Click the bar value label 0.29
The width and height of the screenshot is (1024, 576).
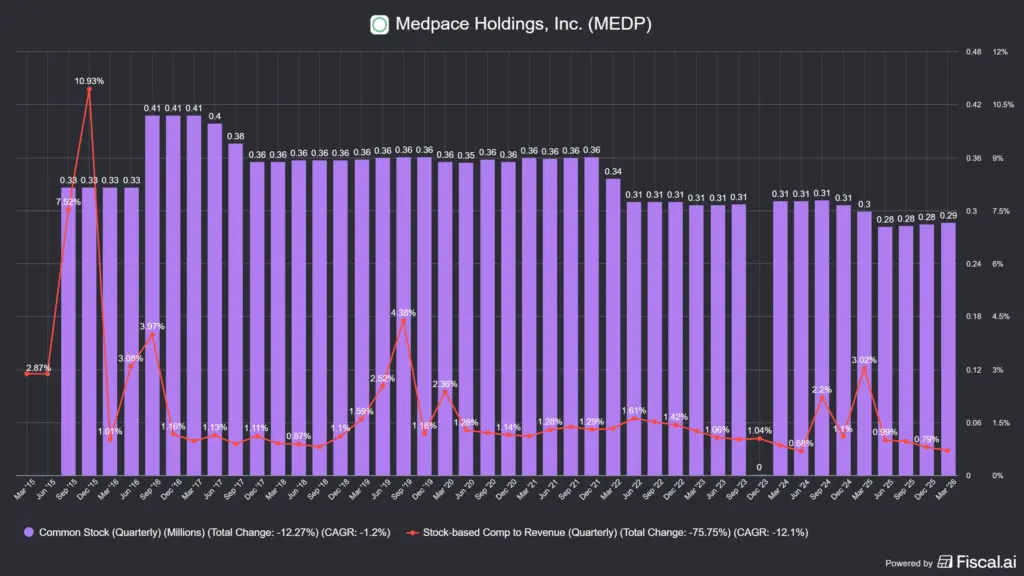948,216
